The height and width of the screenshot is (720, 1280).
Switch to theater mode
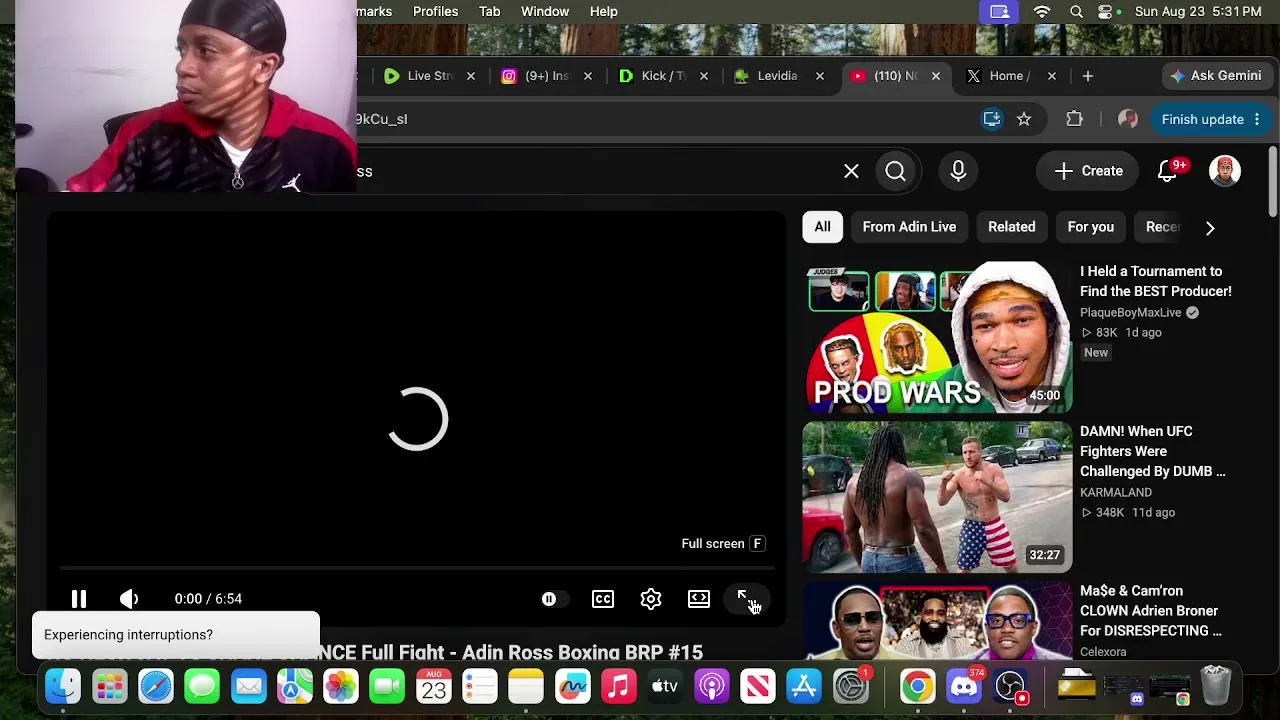[699, 599]
